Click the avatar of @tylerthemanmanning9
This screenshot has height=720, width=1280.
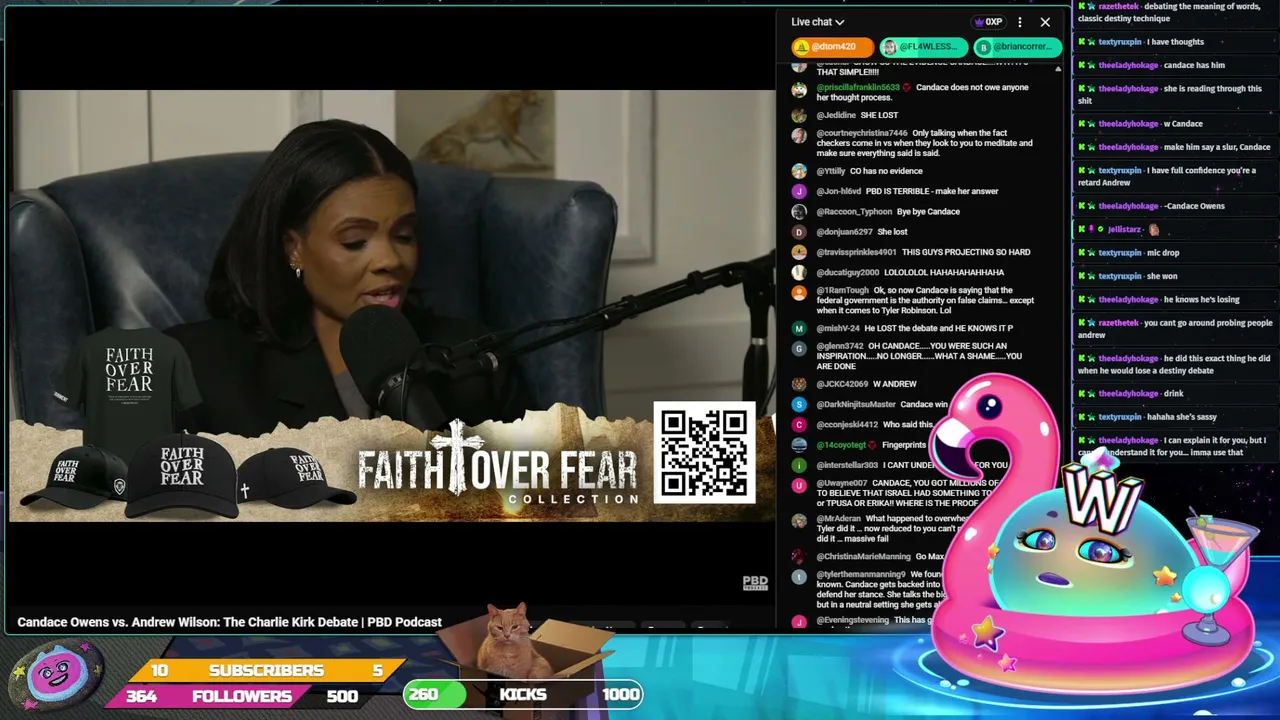click(x=799, y=577)
